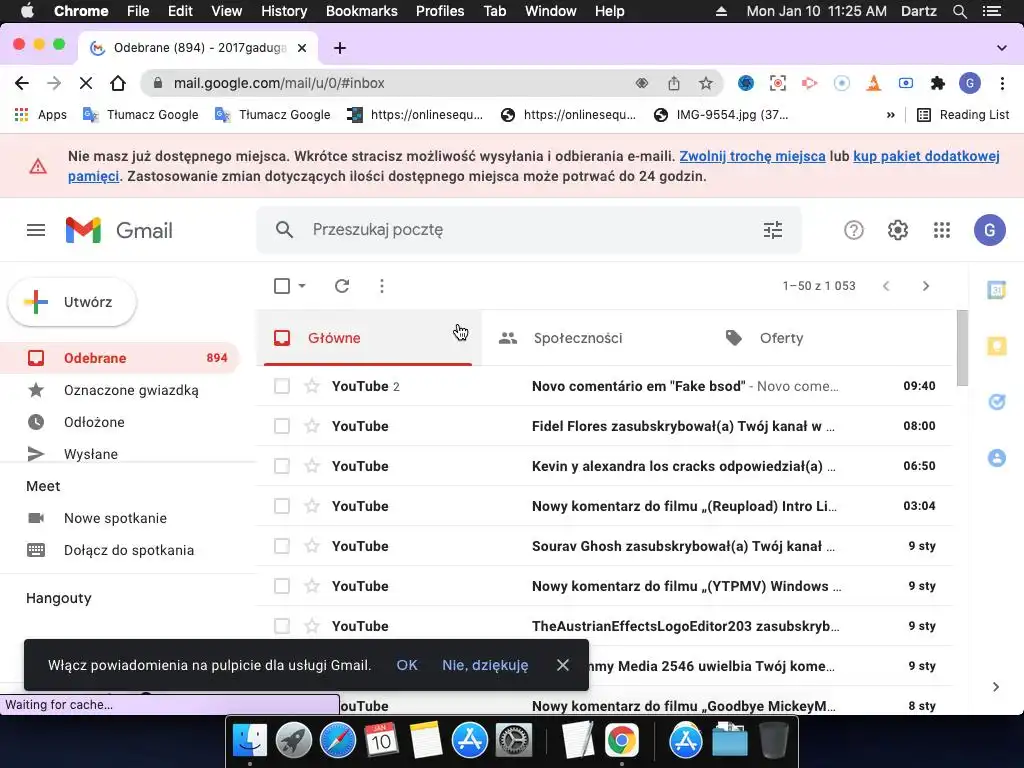Open more options three-dot menu in mail toolbar

(x=382, y=286)
